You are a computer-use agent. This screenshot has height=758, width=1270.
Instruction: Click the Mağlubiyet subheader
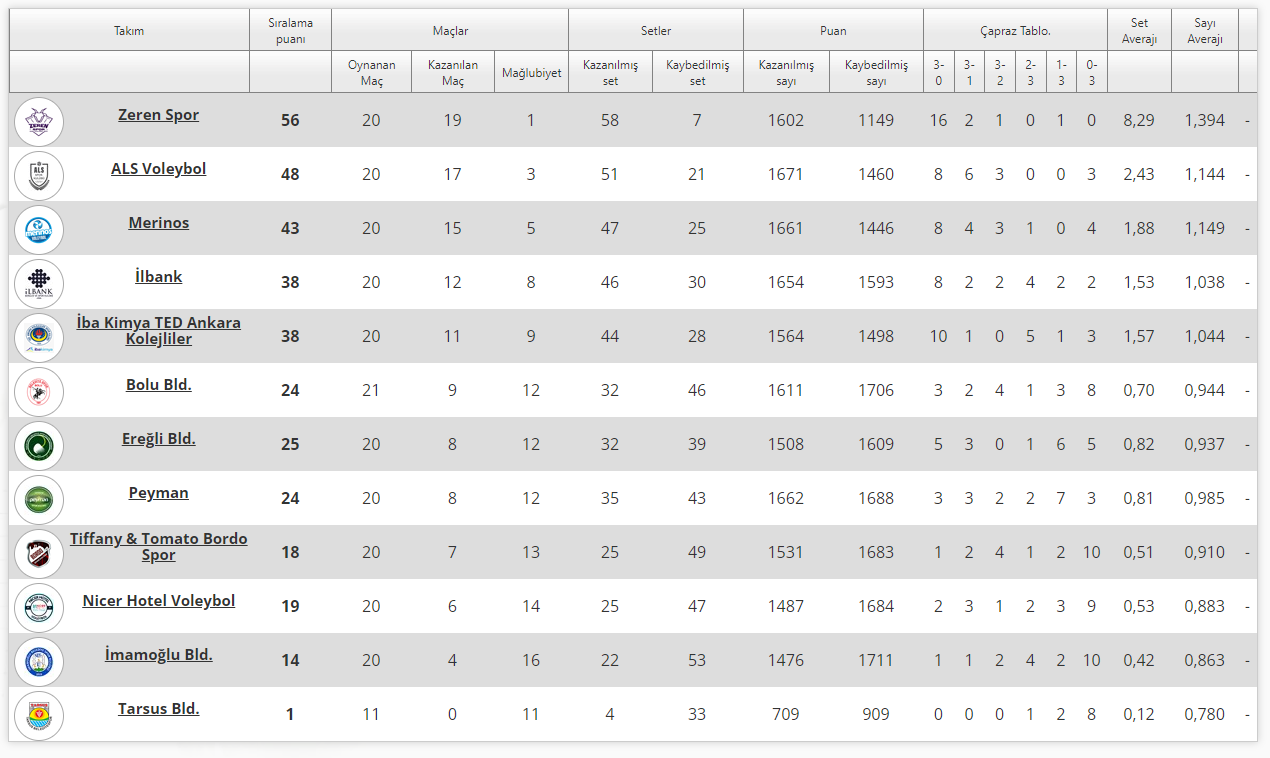(531, 73)
